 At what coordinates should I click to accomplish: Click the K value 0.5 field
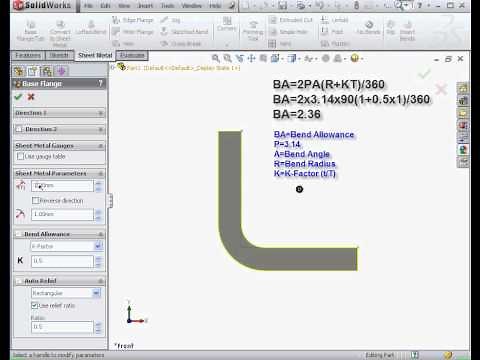62,261
